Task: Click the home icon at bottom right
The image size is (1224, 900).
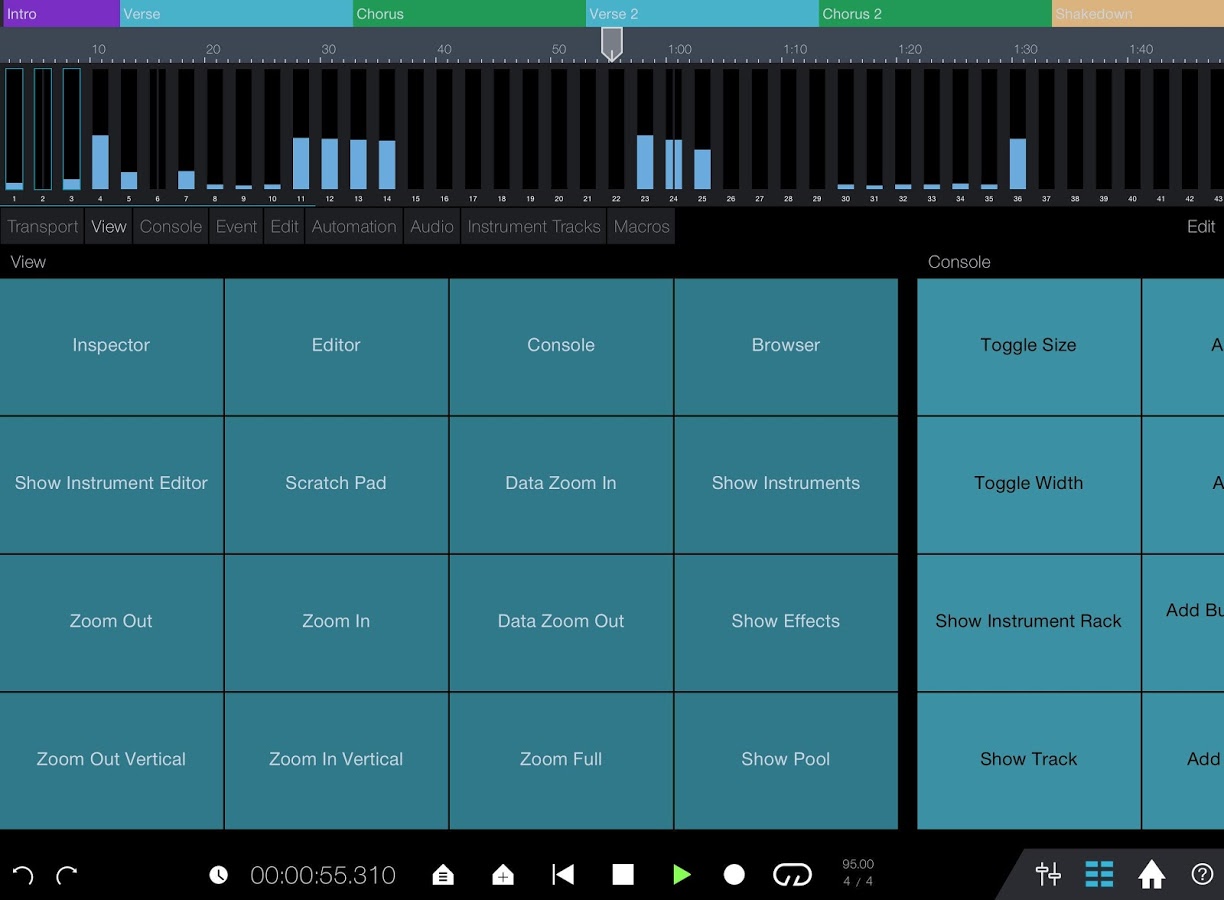Action: 1151,874
